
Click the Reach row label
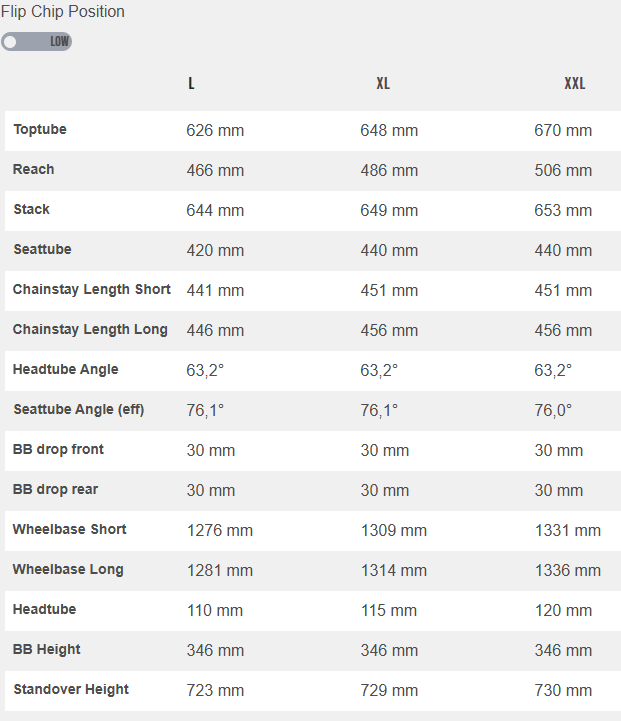34,169
